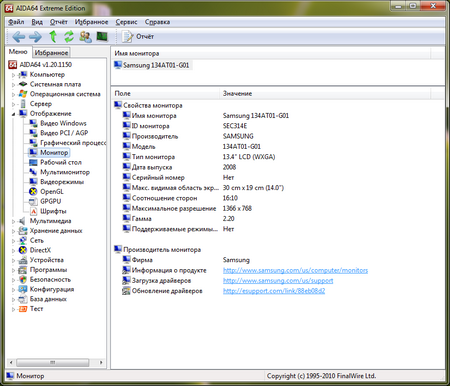
Task: Select the Графический процессор icon
Action: pos(33,143)
